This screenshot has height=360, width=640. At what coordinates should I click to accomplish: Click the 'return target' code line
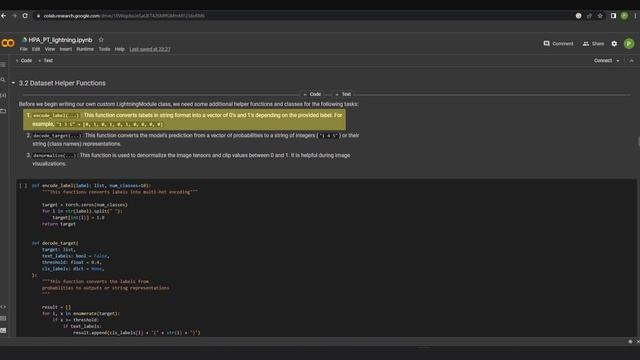click(x=59, y=224)
